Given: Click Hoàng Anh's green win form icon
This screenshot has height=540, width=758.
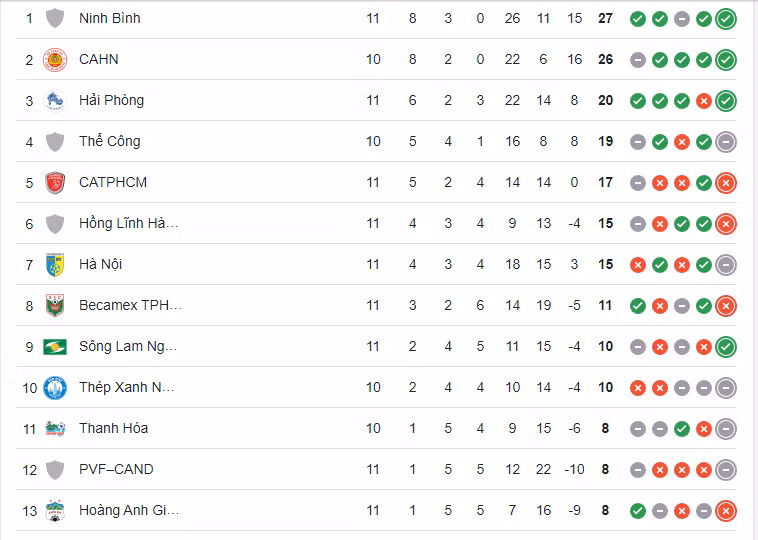Looking at the screenshot, I should [638, 511].
